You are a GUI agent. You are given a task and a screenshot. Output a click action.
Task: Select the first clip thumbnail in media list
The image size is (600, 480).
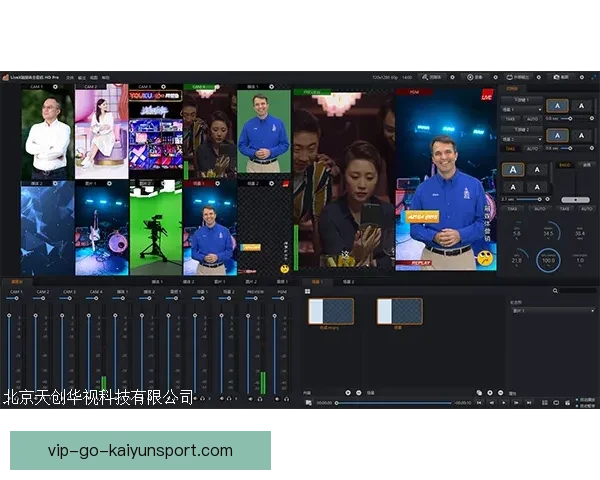[330, 311]
